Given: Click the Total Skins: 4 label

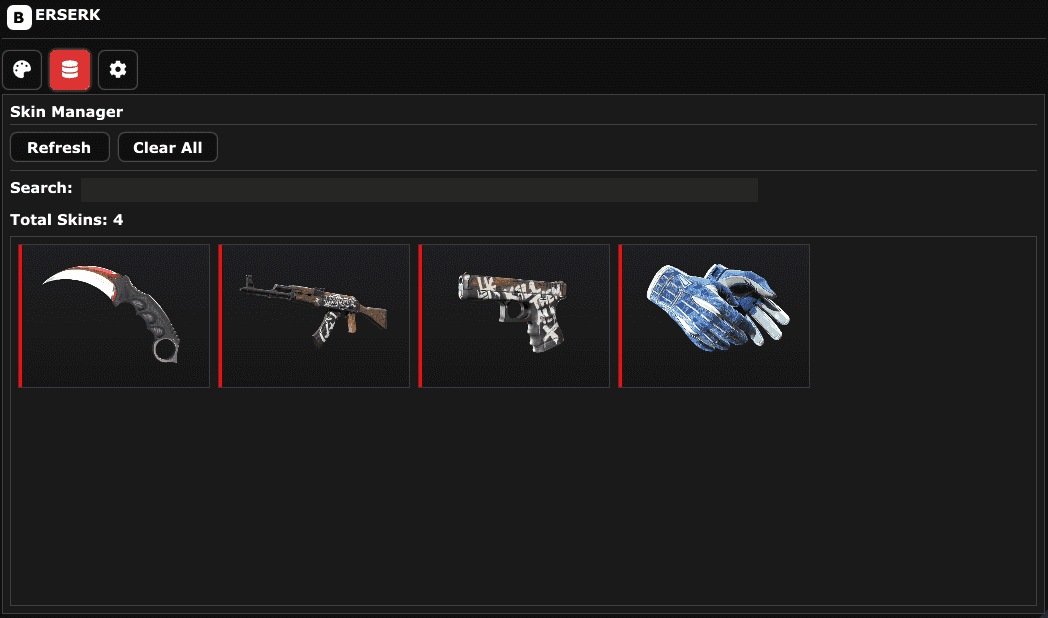Looking at the screenshot, I should tap(66, 219).
